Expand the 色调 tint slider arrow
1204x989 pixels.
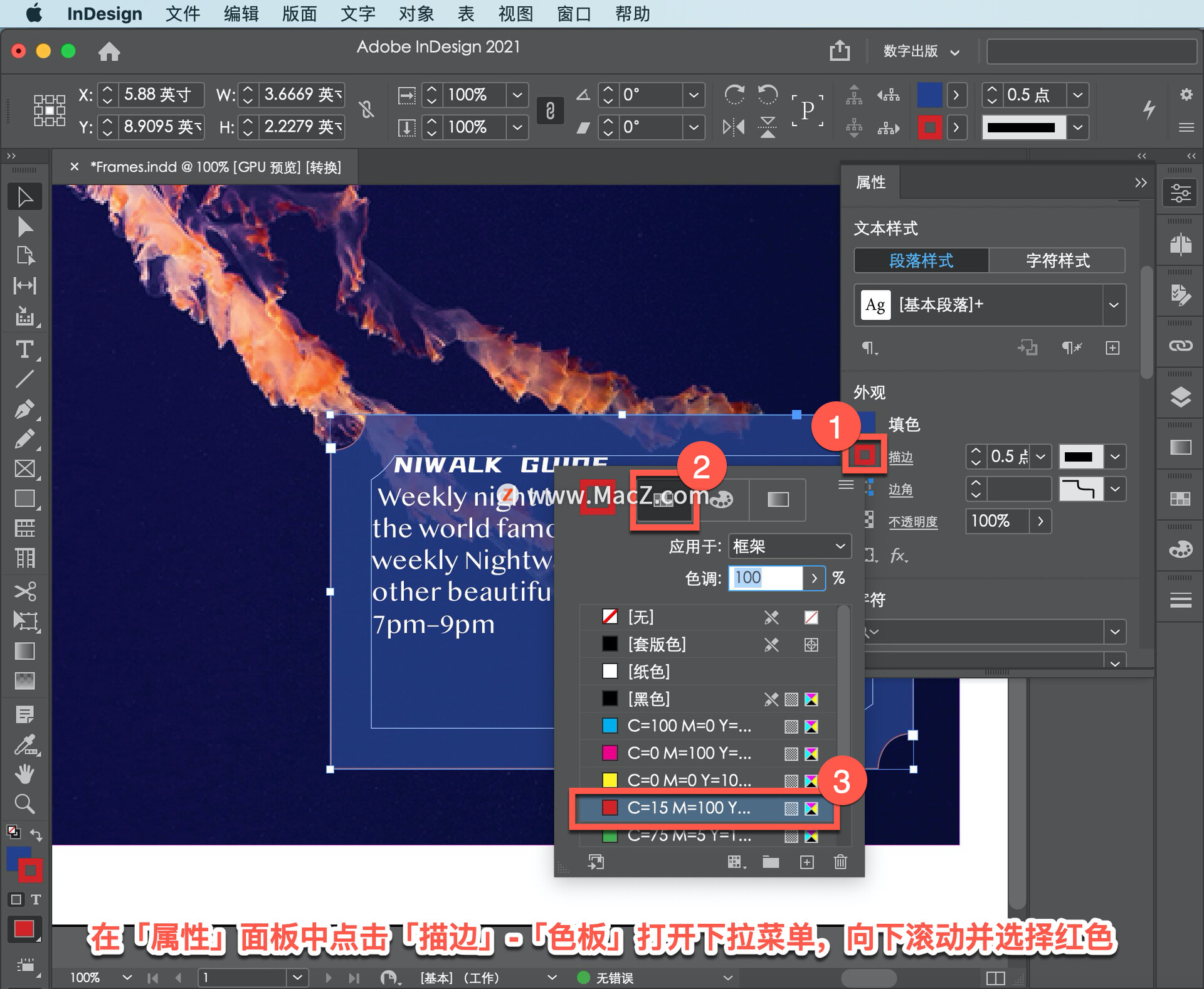(x=814, y=578)
